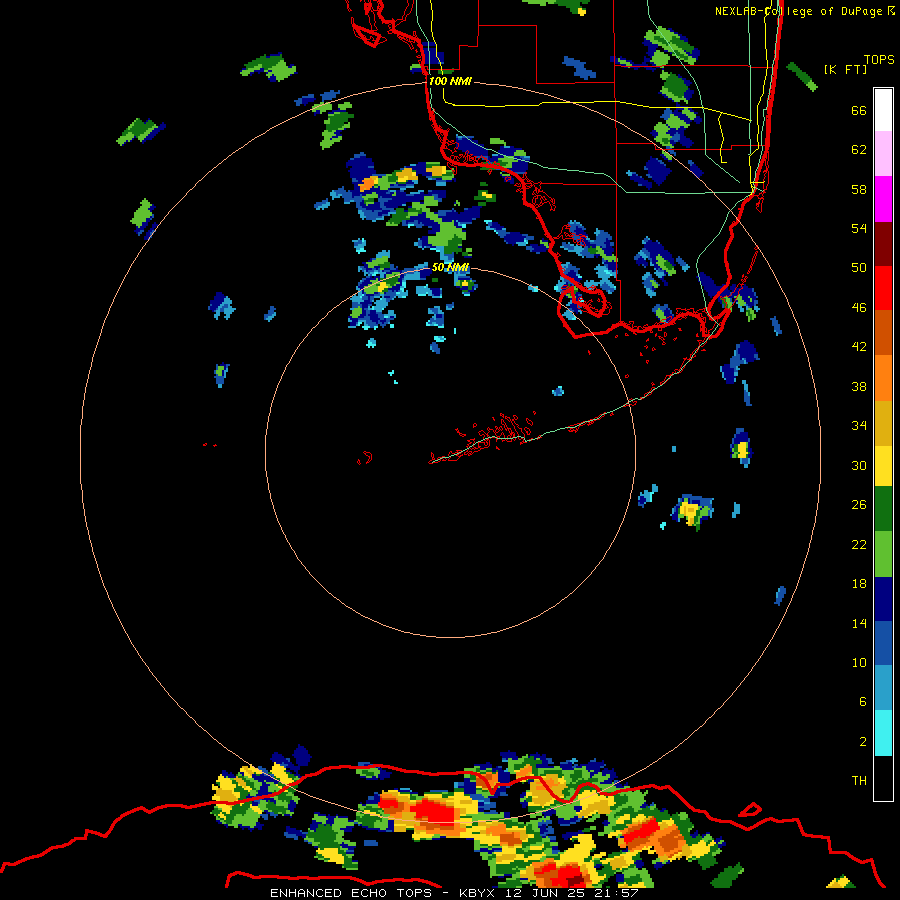The height and width of the screenshot is (900, 900).
Task: Click the legend 'TH' label
Action: coord(859,781)
